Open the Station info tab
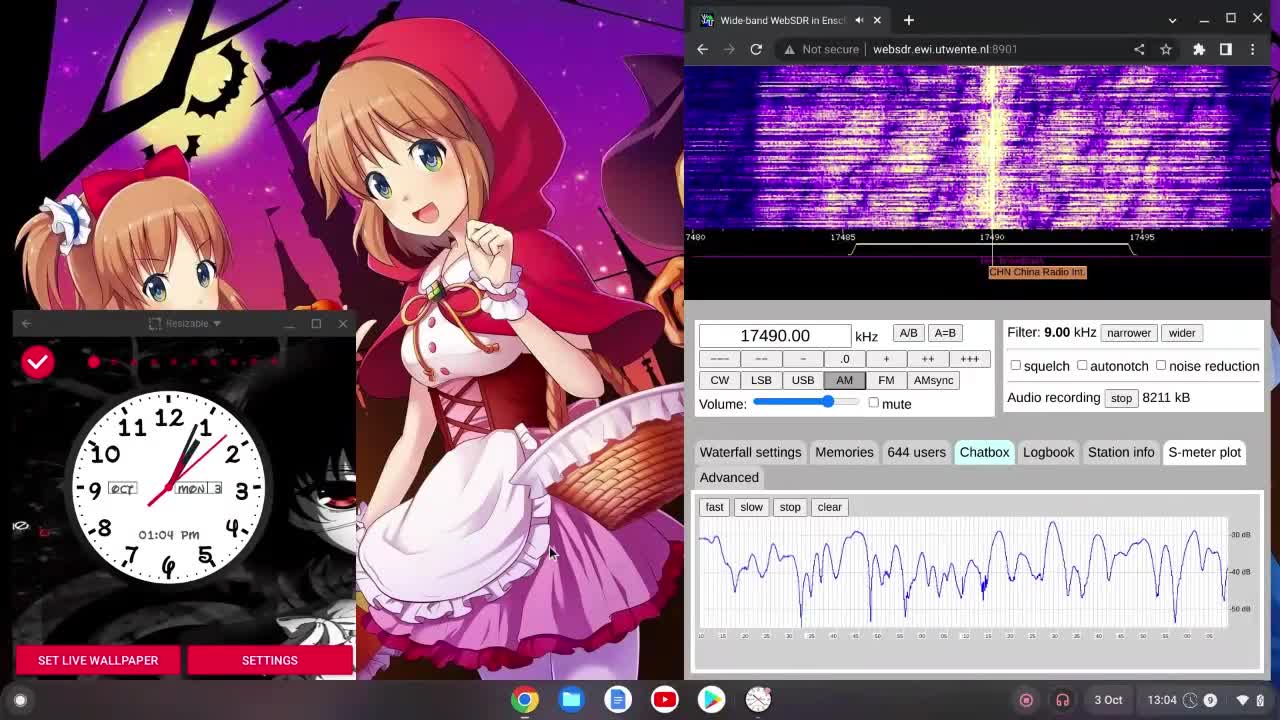The height and width of the screenshot is (720, 1280). (1121, 452)
